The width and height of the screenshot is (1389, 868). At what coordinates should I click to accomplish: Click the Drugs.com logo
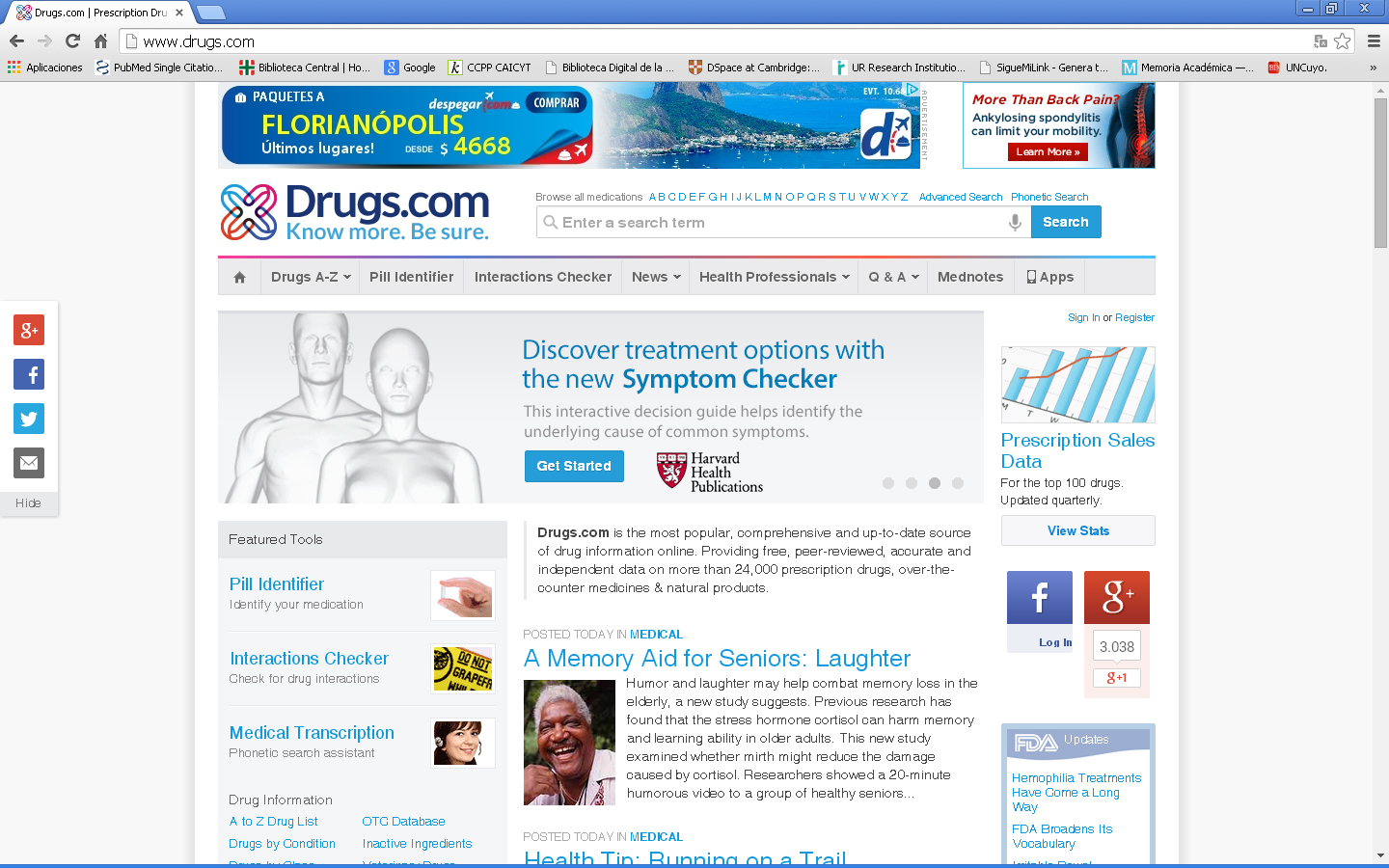355,212
